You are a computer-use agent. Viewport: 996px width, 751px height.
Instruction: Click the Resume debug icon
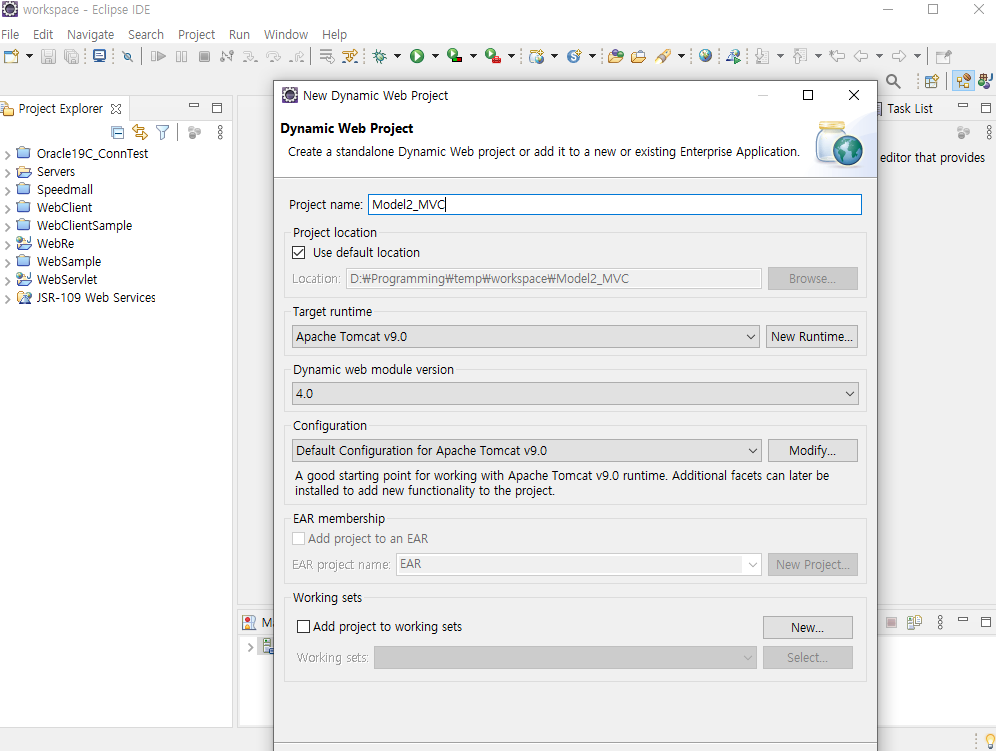pos(158,57)
